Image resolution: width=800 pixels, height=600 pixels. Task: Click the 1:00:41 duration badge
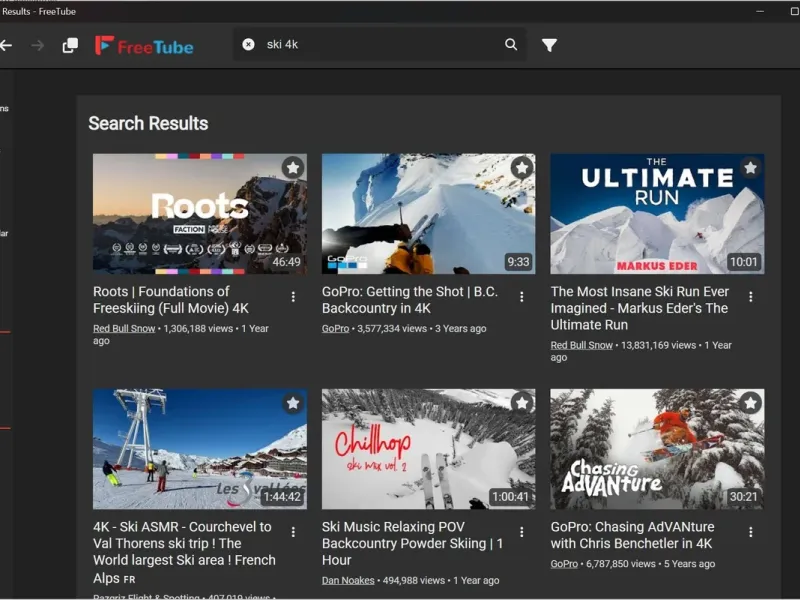click(x=511, y=497)
